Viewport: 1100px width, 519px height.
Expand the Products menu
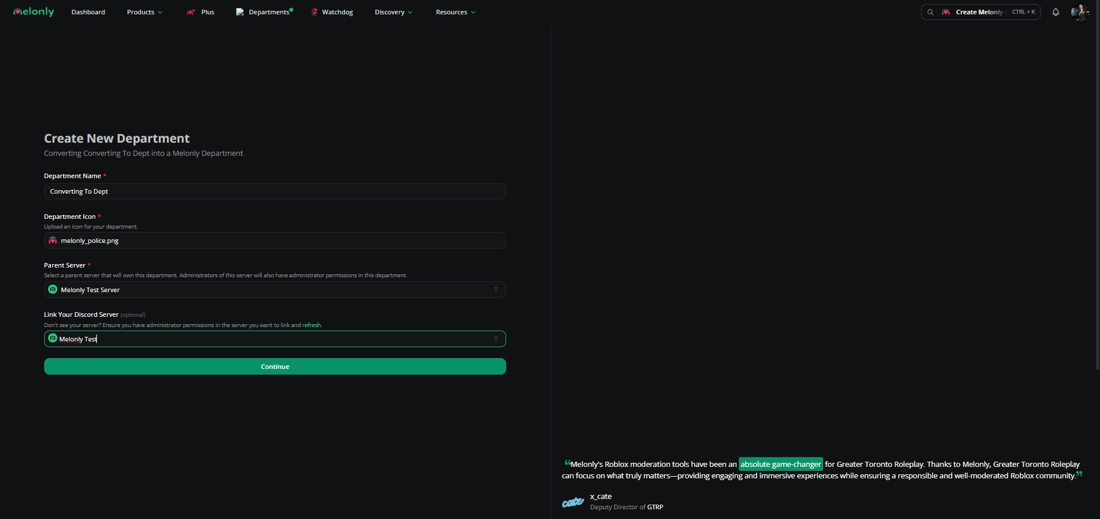pyautogui.click(x=145, y=12)
